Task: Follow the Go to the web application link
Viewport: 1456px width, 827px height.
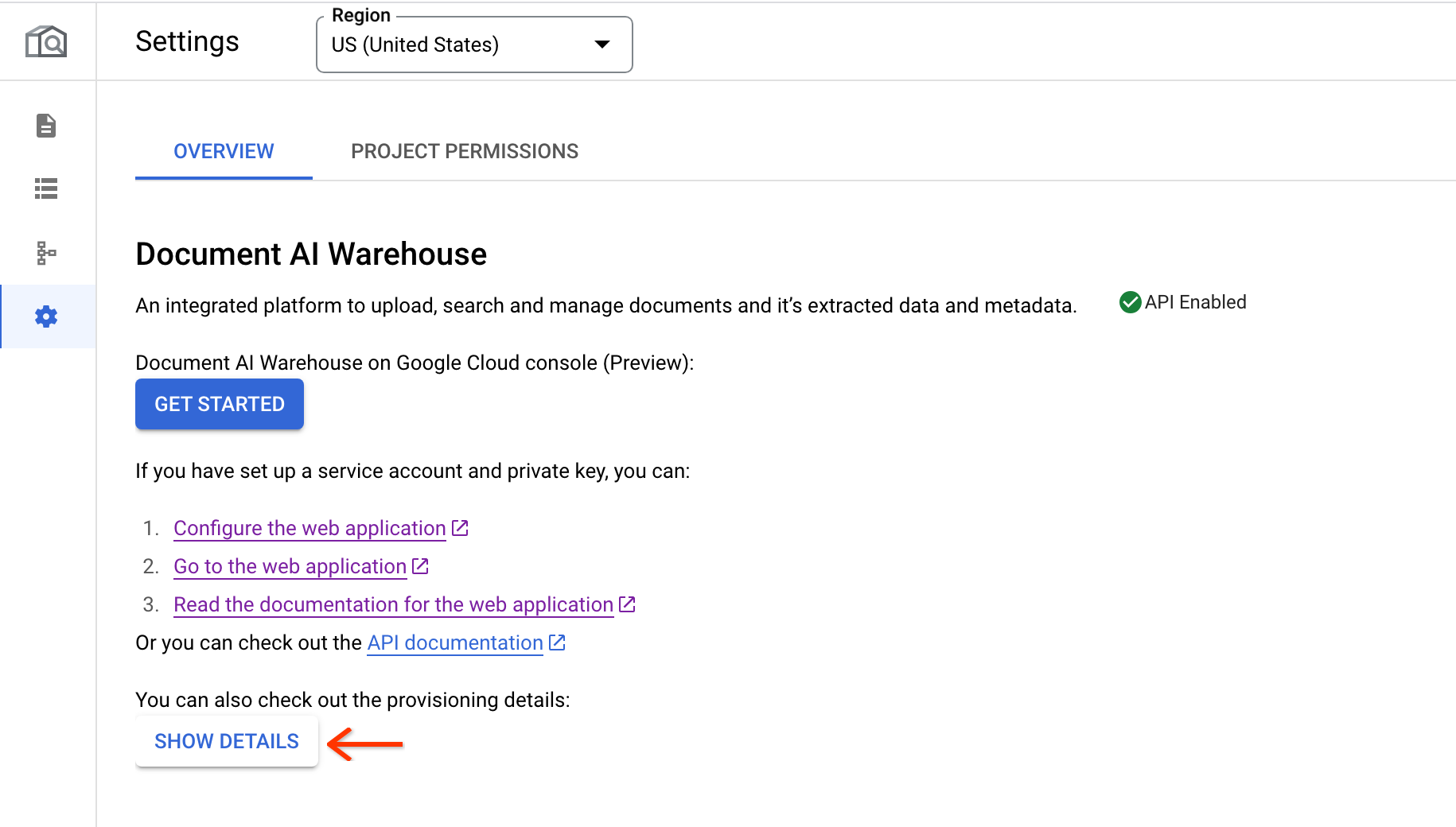Action: coord(290,566)
